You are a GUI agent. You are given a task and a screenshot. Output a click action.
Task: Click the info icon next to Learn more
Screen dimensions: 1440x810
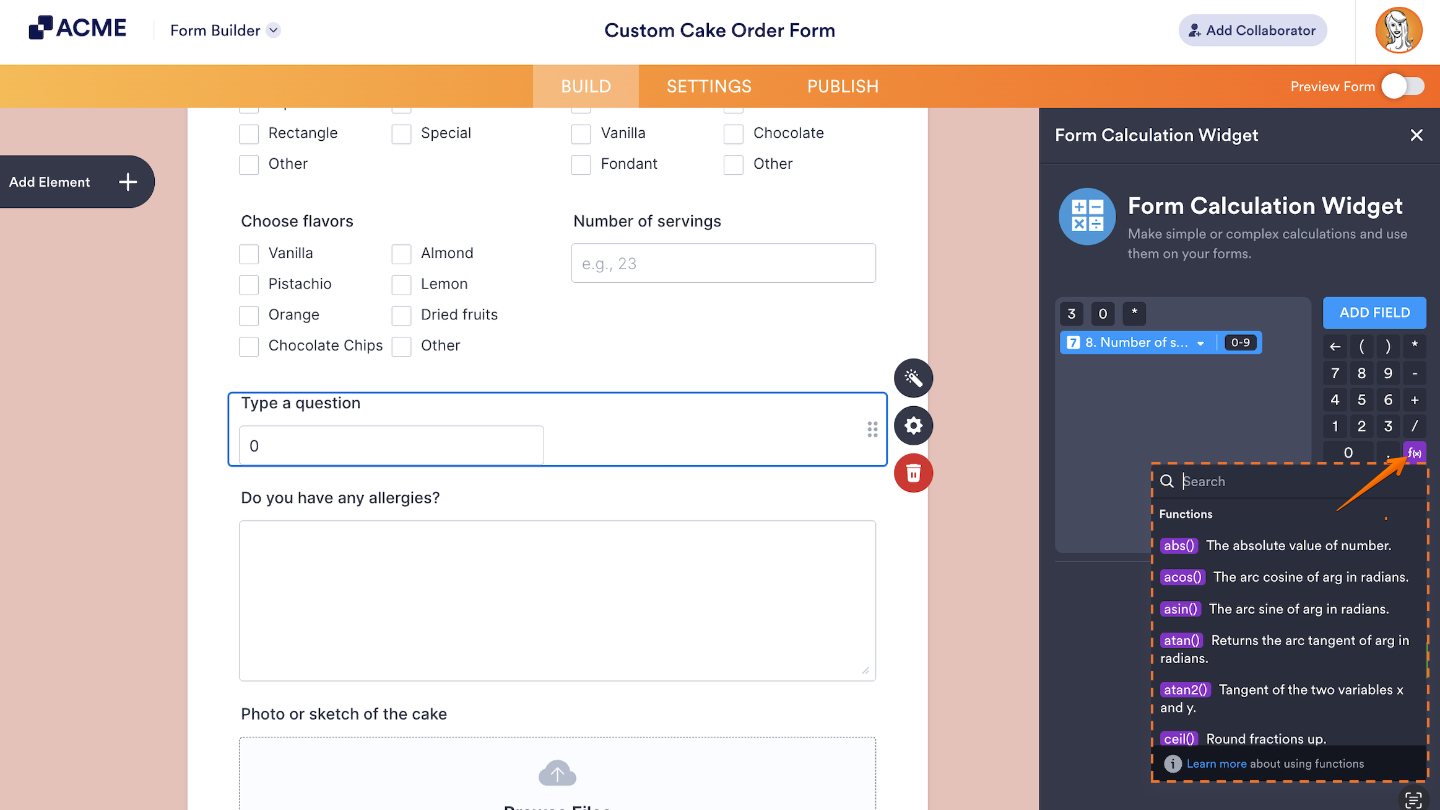[1172, 763]
